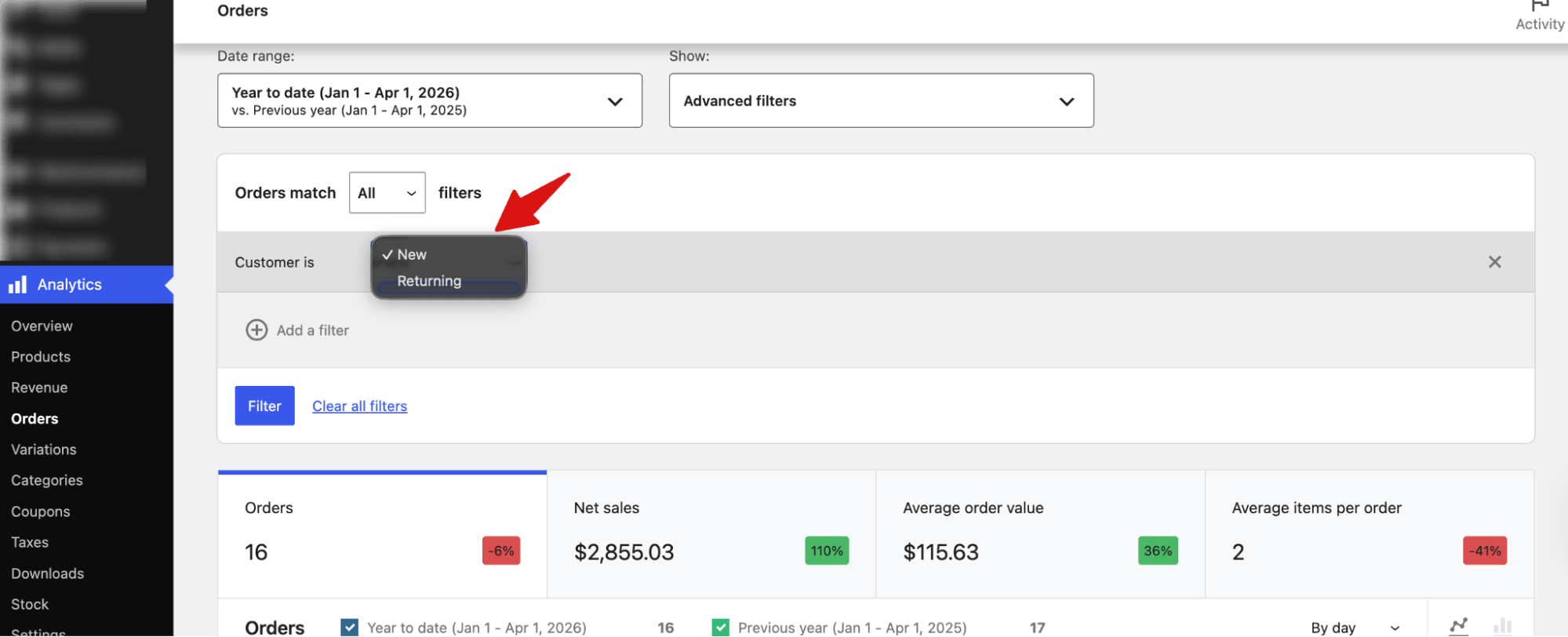Click the blue Filter button
The image size is (1568, 637).
264,406
